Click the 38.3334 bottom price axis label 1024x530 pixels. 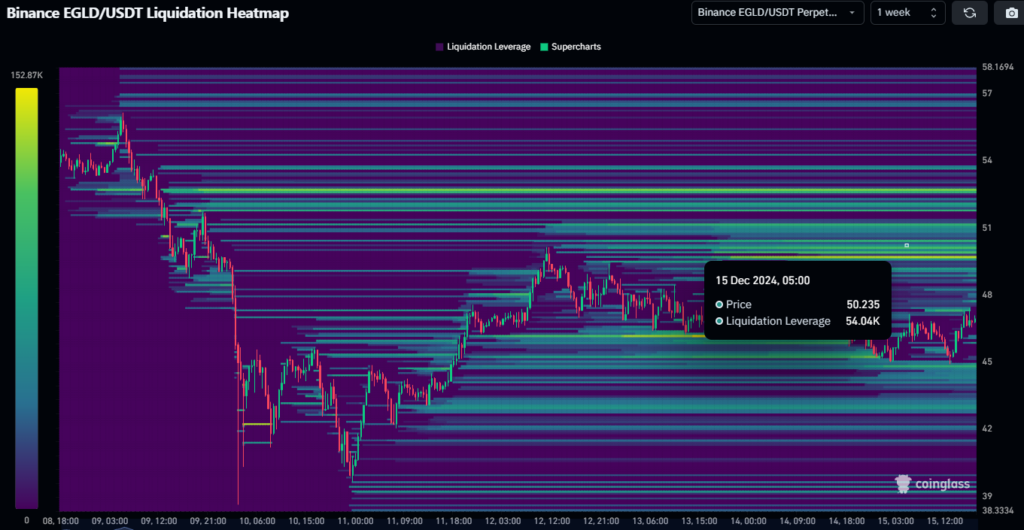point(997,510)
